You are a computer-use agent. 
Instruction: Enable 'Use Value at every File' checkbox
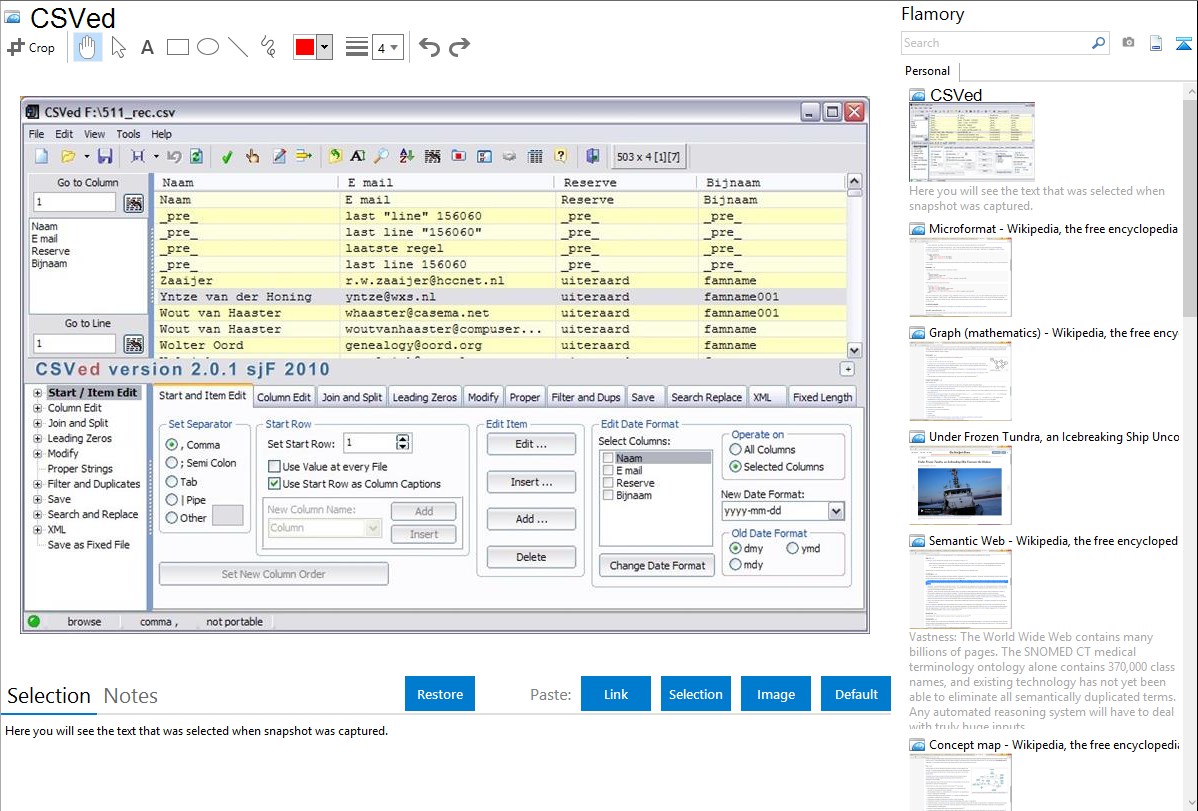click(275, 467)
